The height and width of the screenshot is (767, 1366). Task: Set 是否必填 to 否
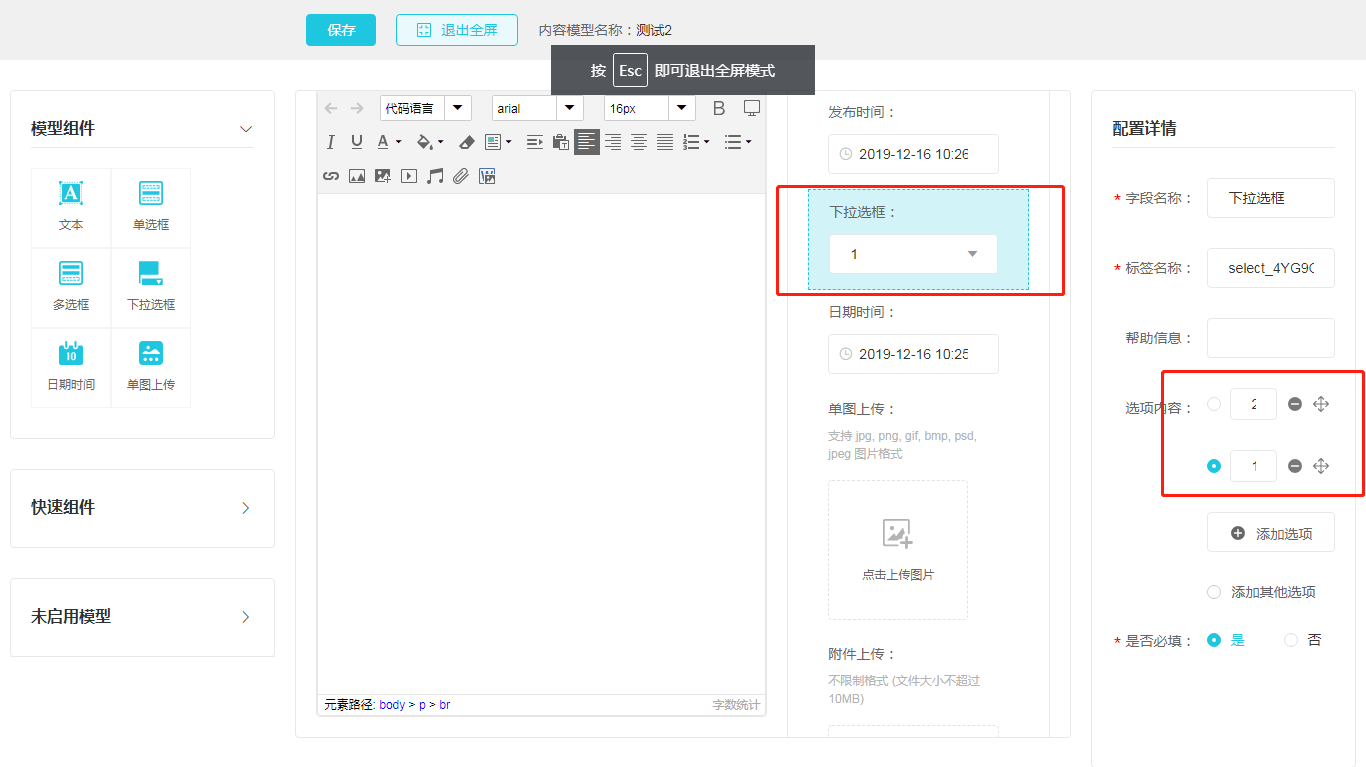1291,640
